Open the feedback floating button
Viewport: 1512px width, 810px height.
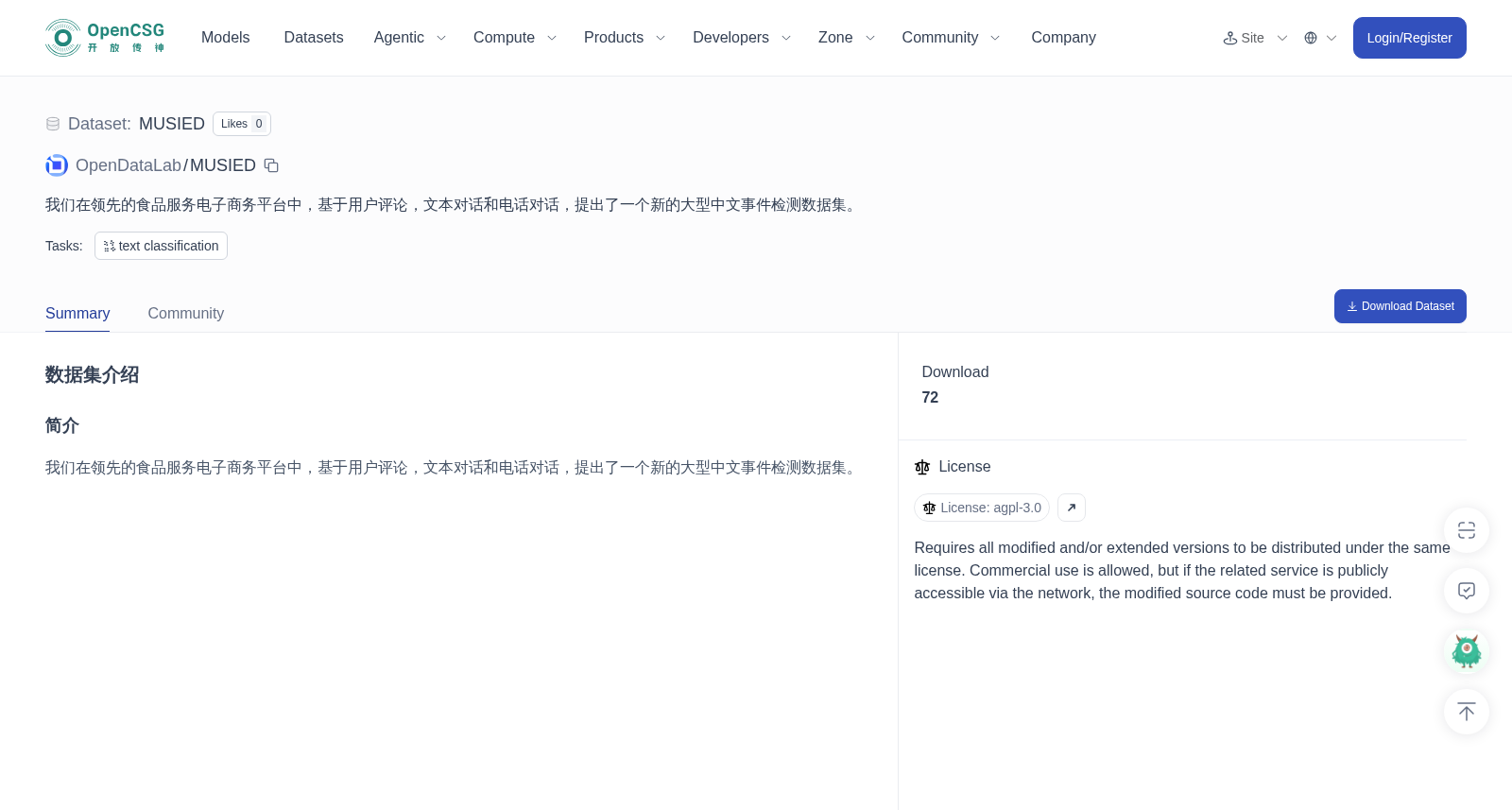(1467, 591)
